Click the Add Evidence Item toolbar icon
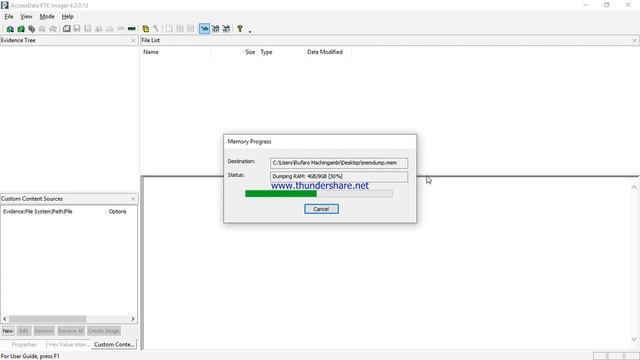 click(10, 29)
